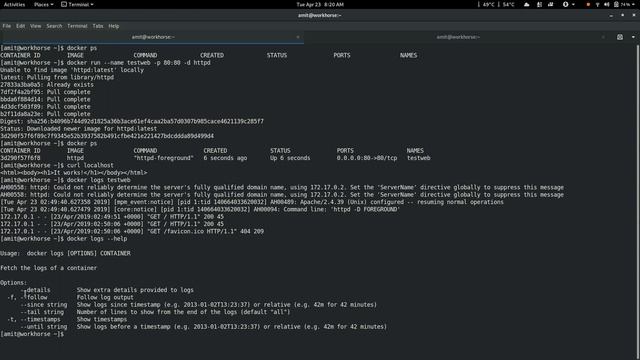Open the Edit menu
Viewport: 640px width, 360px height.
pyautogui.click(x=20, y=26)
